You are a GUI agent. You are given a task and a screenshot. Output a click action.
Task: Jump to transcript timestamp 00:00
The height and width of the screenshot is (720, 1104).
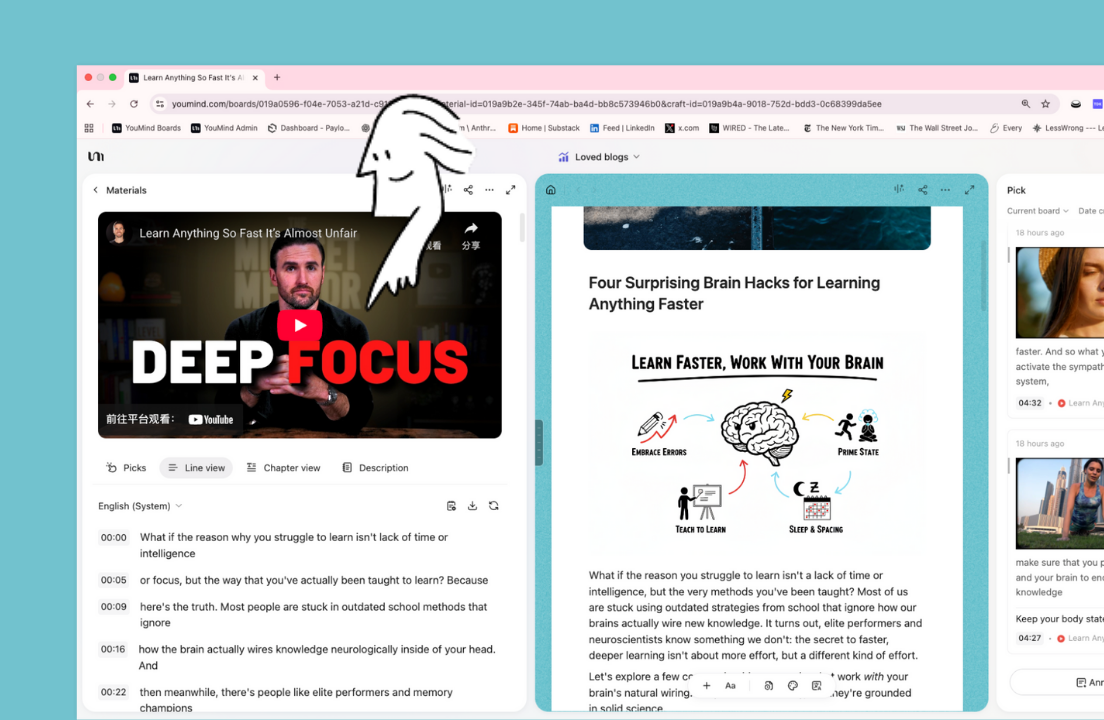tap(113, 538)
